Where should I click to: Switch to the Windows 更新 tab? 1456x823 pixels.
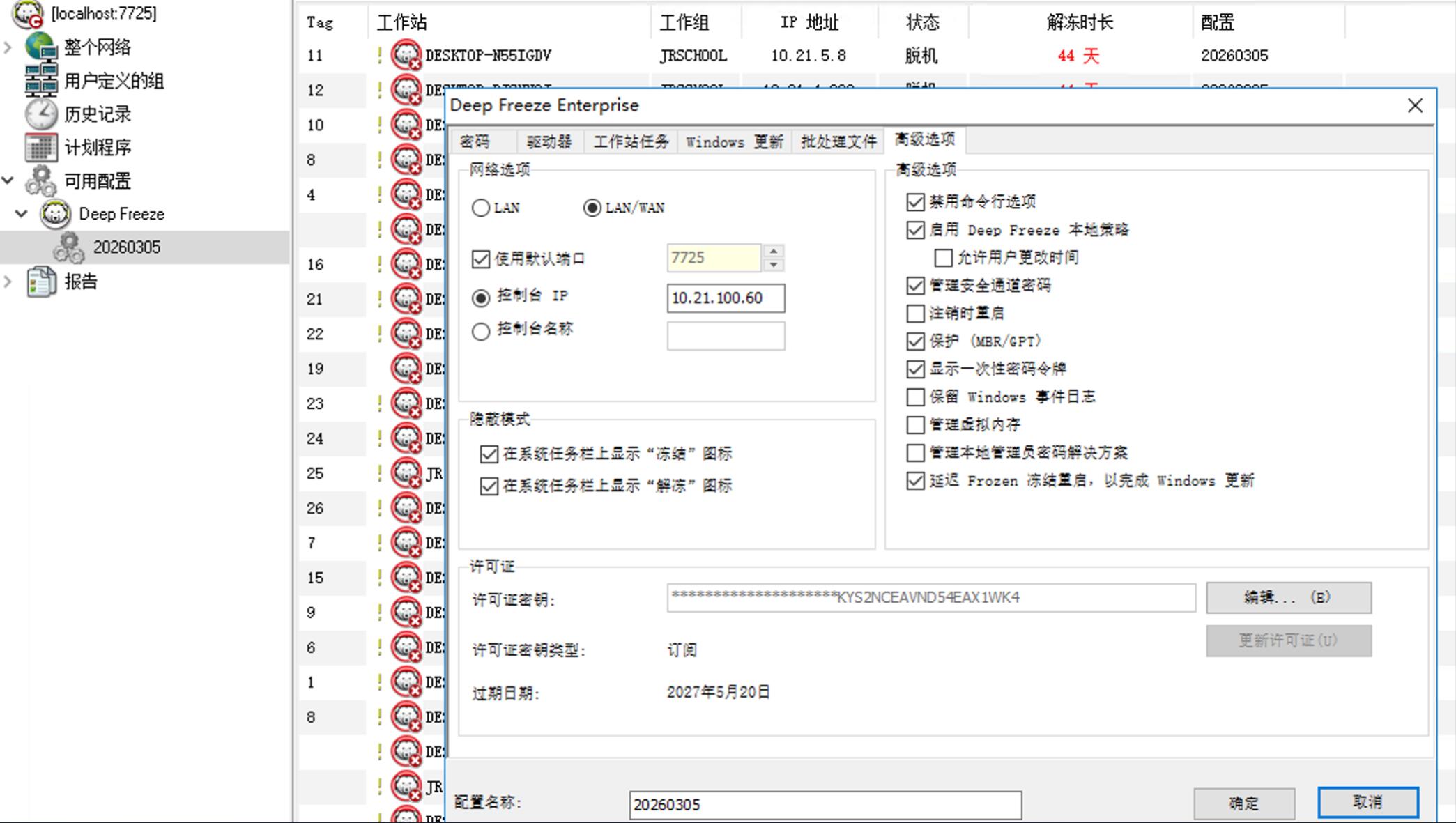[735, 142]
